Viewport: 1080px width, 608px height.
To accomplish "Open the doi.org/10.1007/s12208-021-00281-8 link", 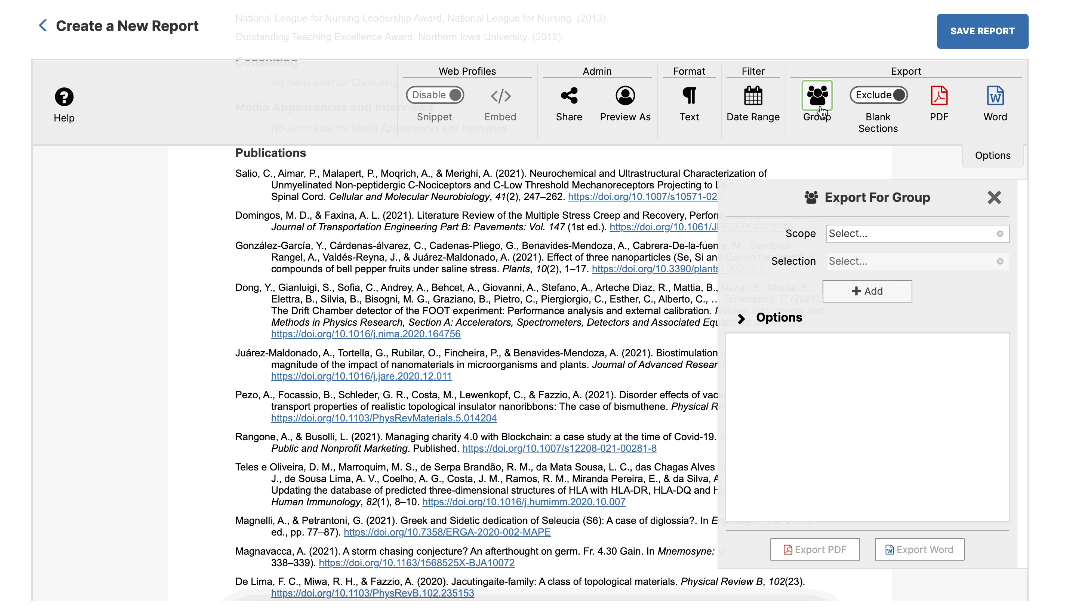I will pyautogui.click(x=559, y=448).
